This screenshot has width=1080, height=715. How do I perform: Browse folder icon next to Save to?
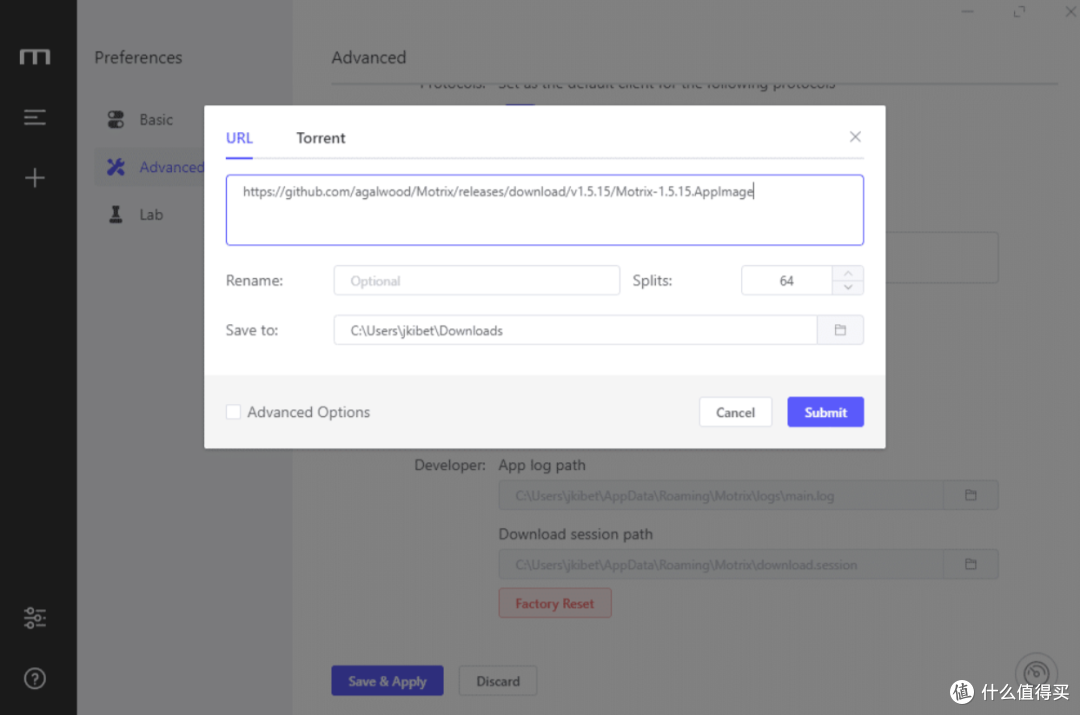(x=840, y=330)
